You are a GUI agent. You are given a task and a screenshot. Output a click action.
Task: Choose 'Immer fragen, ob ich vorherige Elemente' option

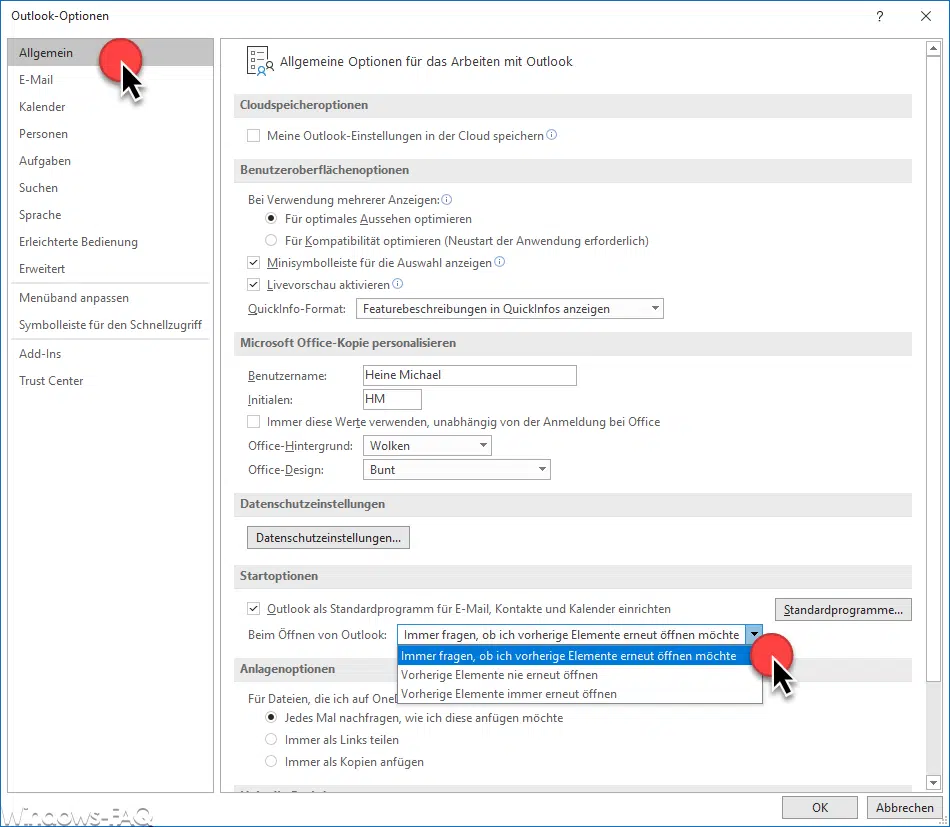click(572, 656)
